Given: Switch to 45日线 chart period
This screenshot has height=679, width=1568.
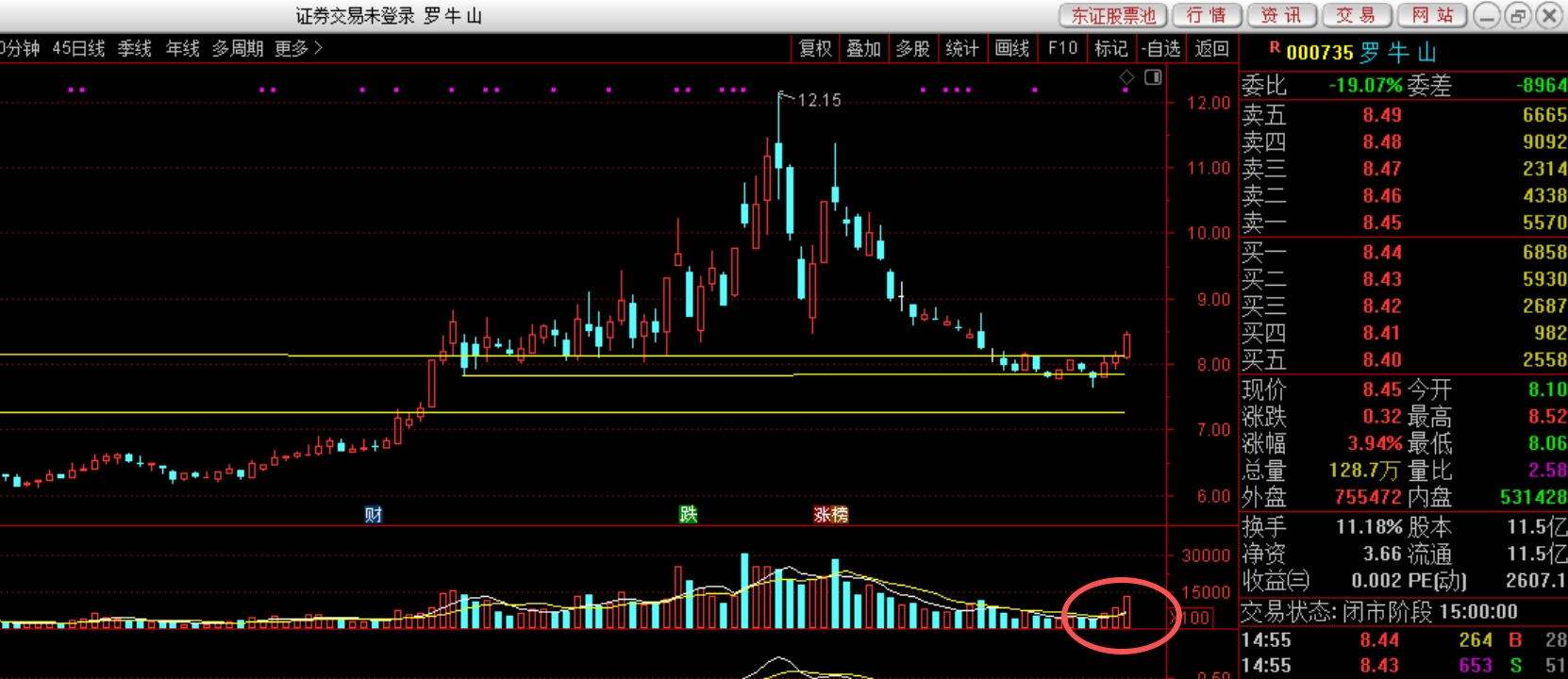Looking at the screenshot, I should pyautogui.click(x=78, y=48).
